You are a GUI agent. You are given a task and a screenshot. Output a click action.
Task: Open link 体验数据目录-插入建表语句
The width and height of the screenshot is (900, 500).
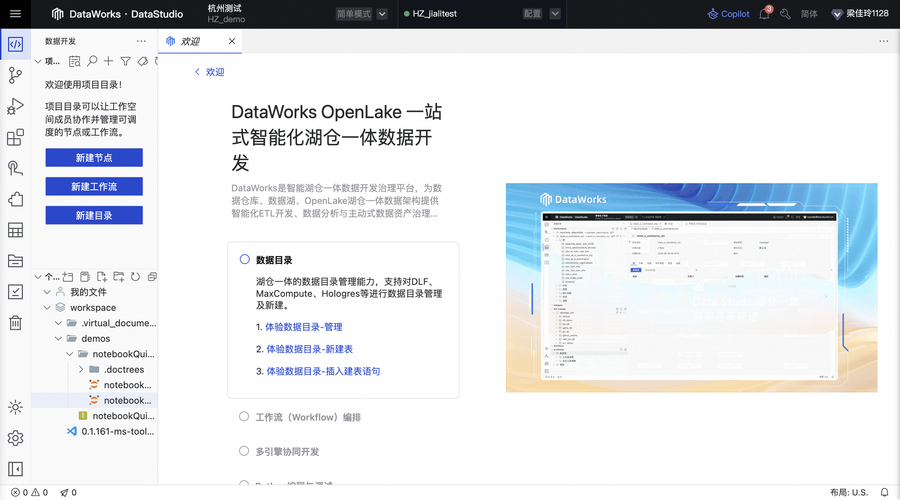click(x=323, y=371)
